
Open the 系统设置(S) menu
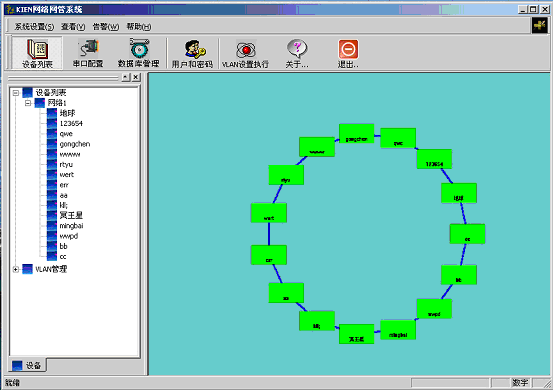34,26
